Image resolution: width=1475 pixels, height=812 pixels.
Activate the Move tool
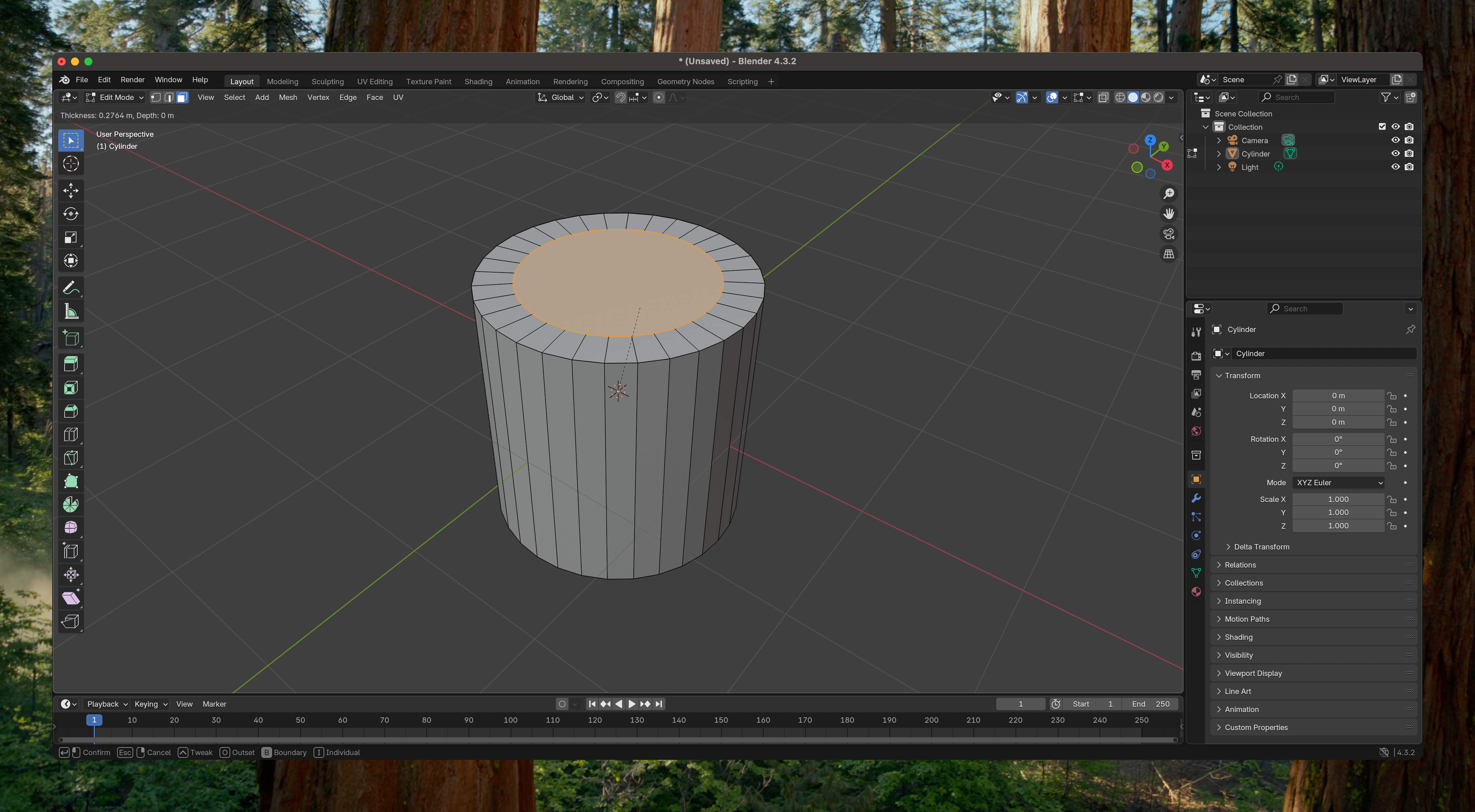click(70, 191)
